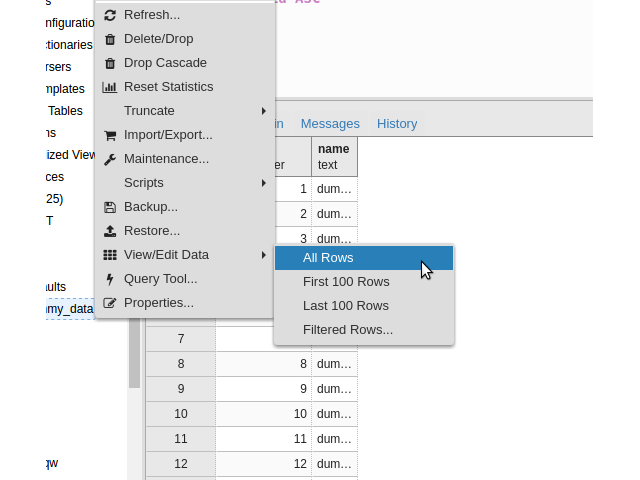This screenshot has height=480, width=640.
Task: Choose Refresh... from the context menu
Action: pyautogui.click(x=184, y=15)
